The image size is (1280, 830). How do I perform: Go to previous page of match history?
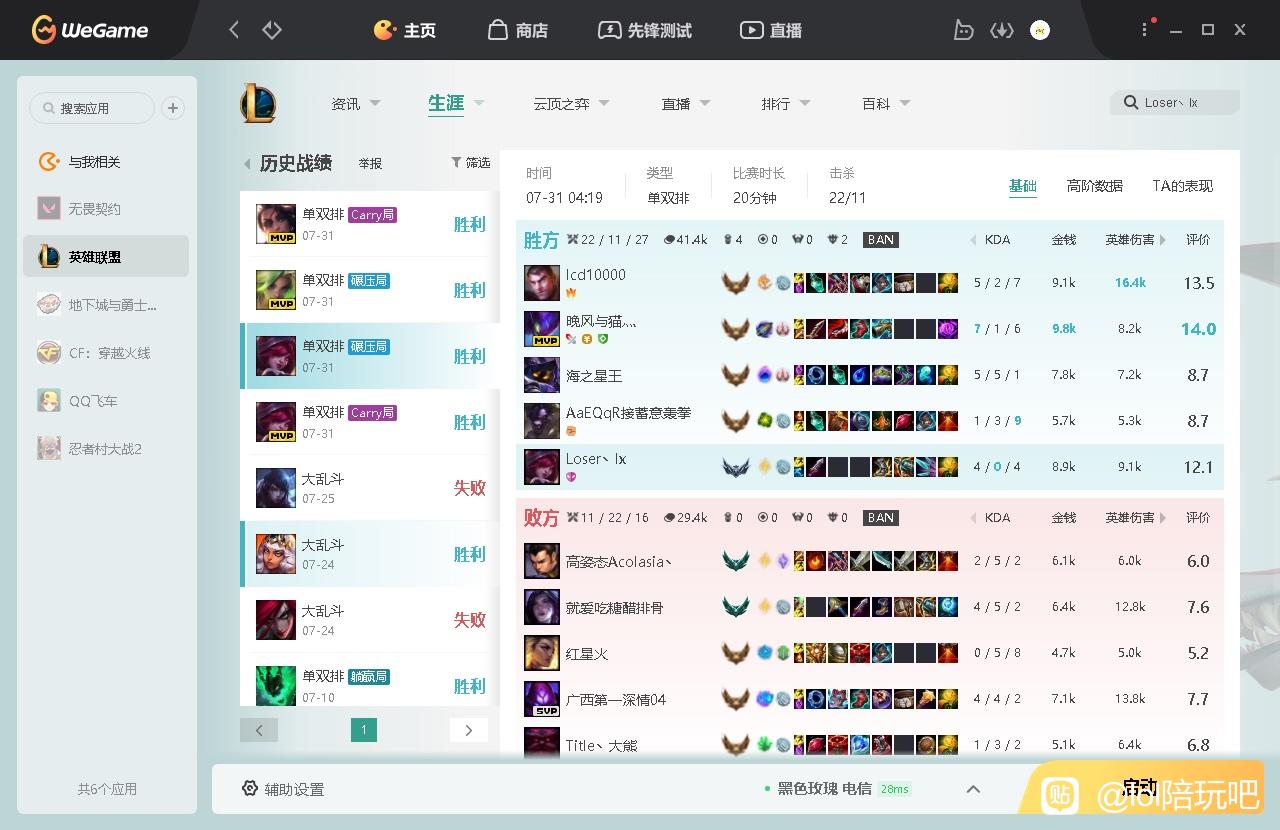(x=259, y=730)
